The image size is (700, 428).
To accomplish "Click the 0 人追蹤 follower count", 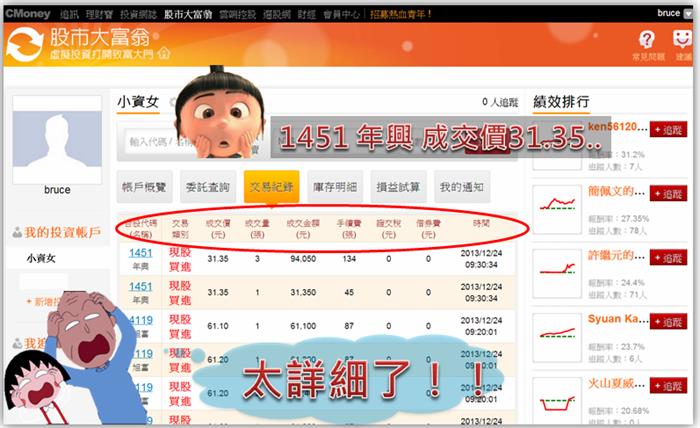I will click(x=500, y=102).
